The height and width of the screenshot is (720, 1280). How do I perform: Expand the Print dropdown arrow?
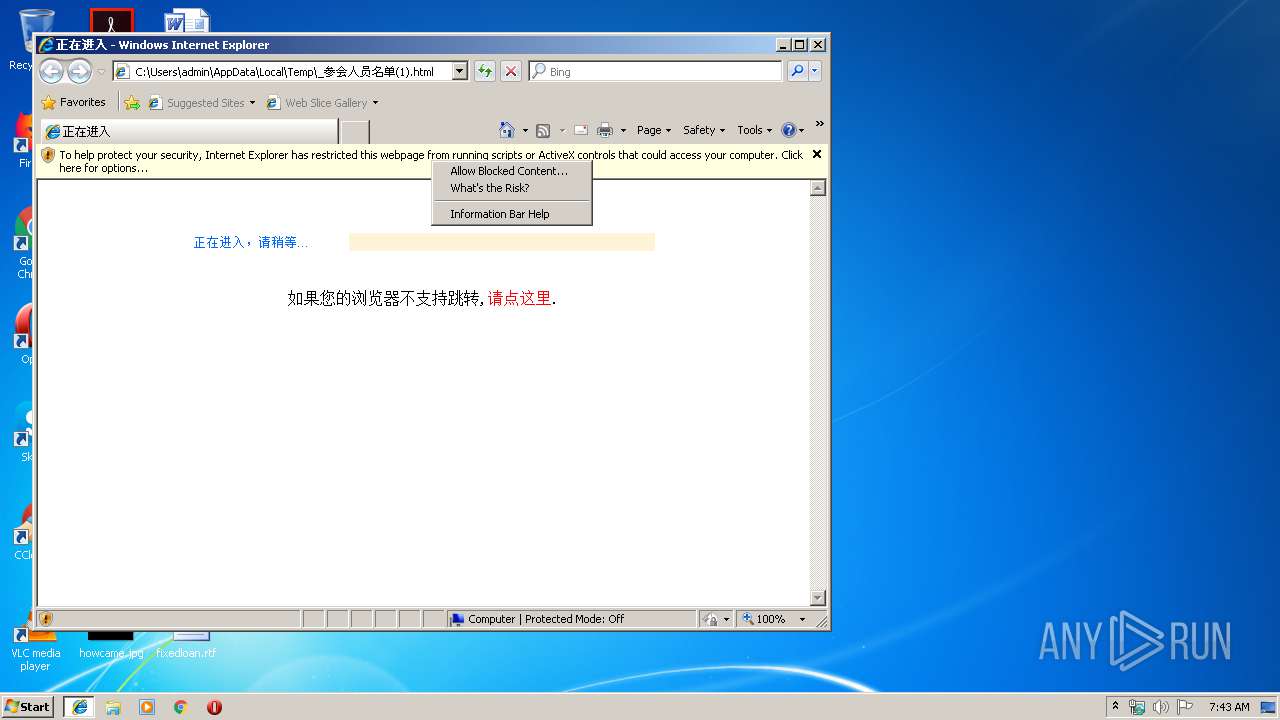tap(623, 131)
